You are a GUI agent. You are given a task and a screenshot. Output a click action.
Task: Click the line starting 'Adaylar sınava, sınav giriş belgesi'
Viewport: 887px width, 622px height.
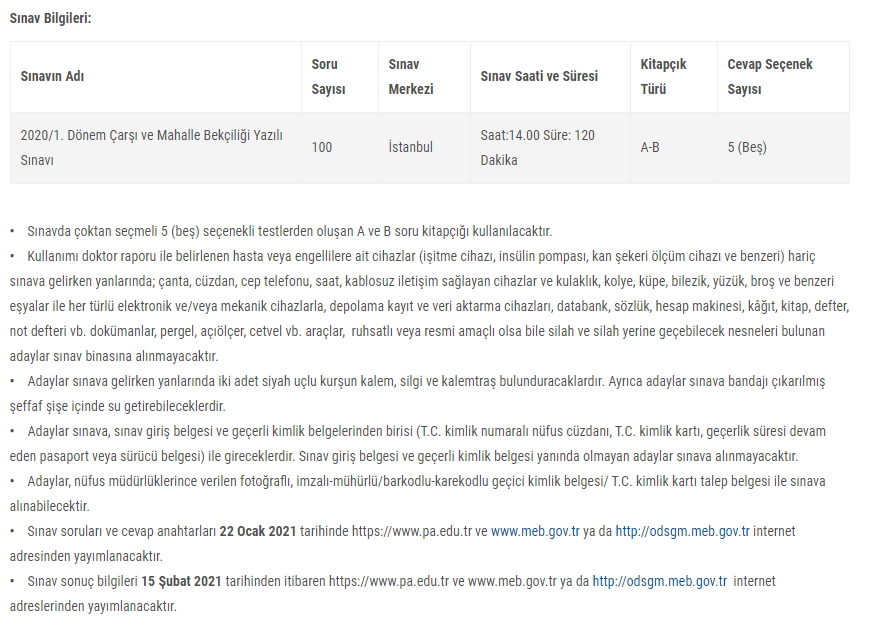point(426,431)
